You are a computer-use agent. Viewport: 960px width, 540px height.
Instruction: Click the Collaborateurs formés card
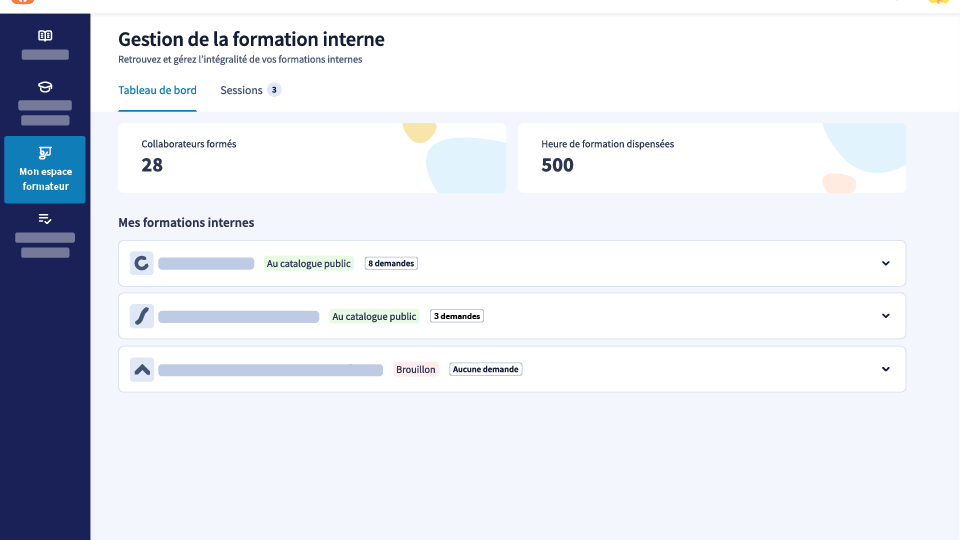click(x=312, y=158)
